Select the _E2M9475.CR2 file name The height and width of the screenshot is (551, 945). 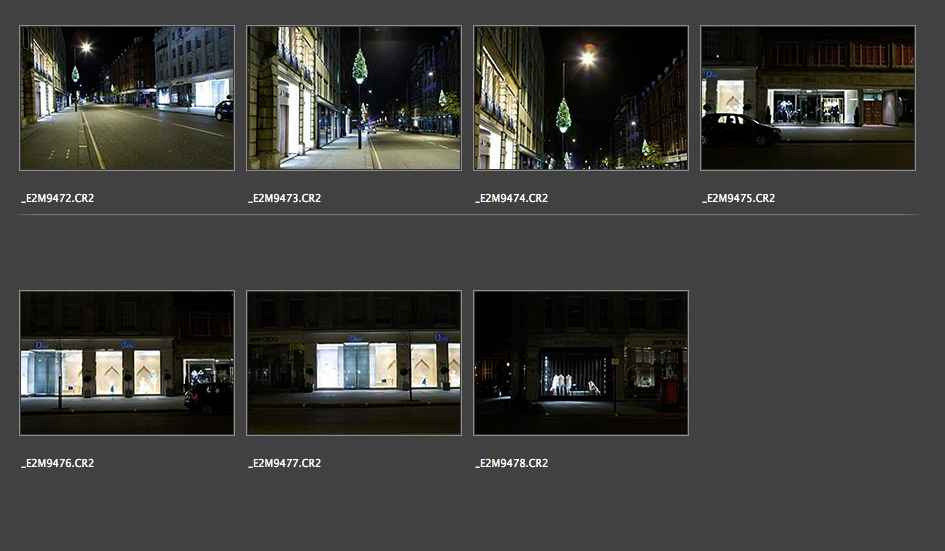(739, 198)
